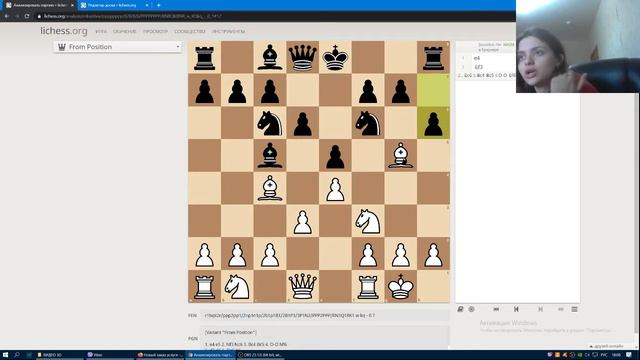Open the friends online bar
This screenshot has width=640, height=360.
tap(607, 346)
